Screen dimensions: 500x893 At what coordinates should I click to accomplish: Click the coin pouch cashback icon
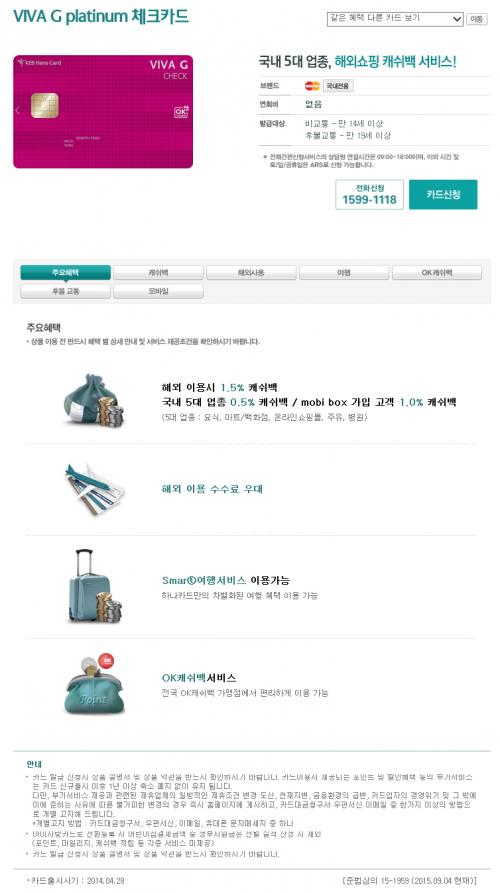[x=95, y=400]
